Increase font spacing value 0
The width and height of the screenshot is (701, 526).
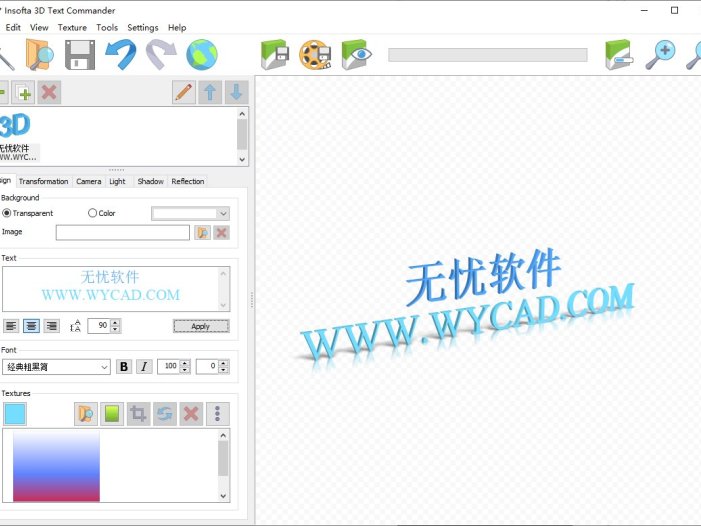(224, 363)
